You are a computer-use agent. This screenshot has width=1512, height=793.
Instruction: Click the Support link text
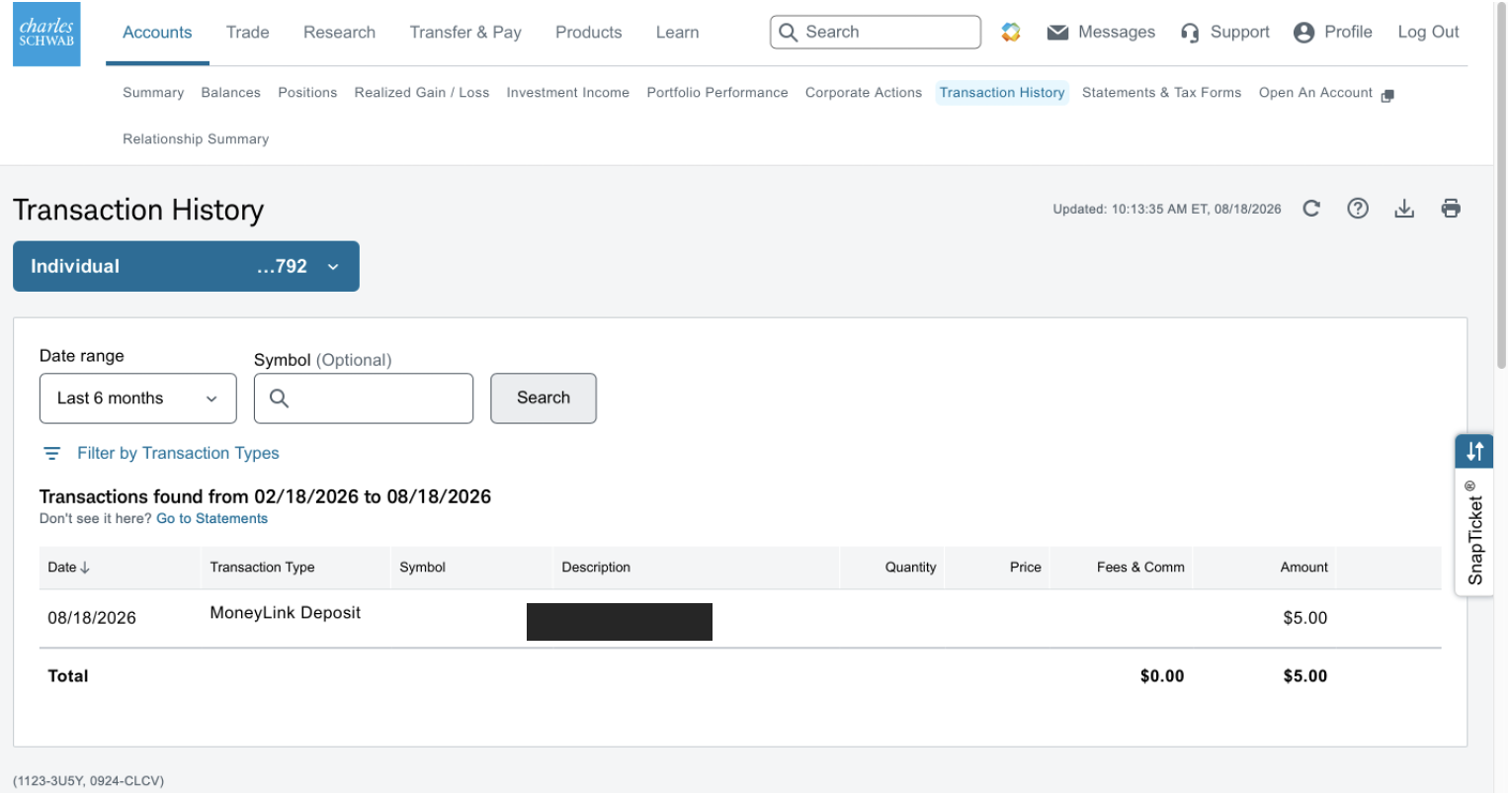click(1240, 33)
